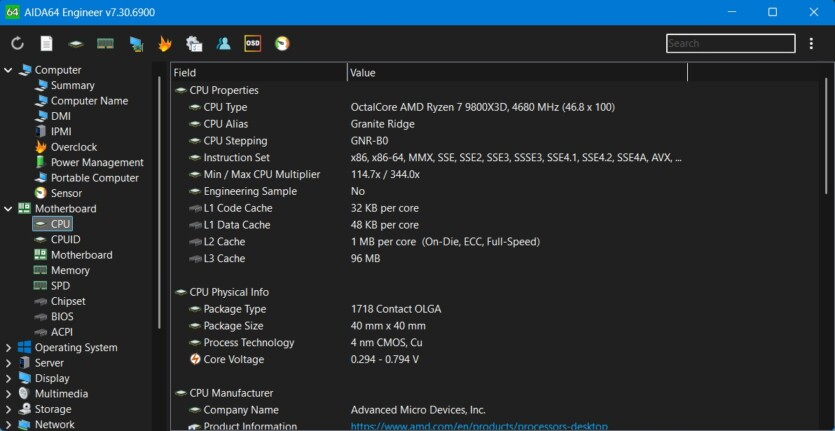Focus the Search input field

[731, 43]
